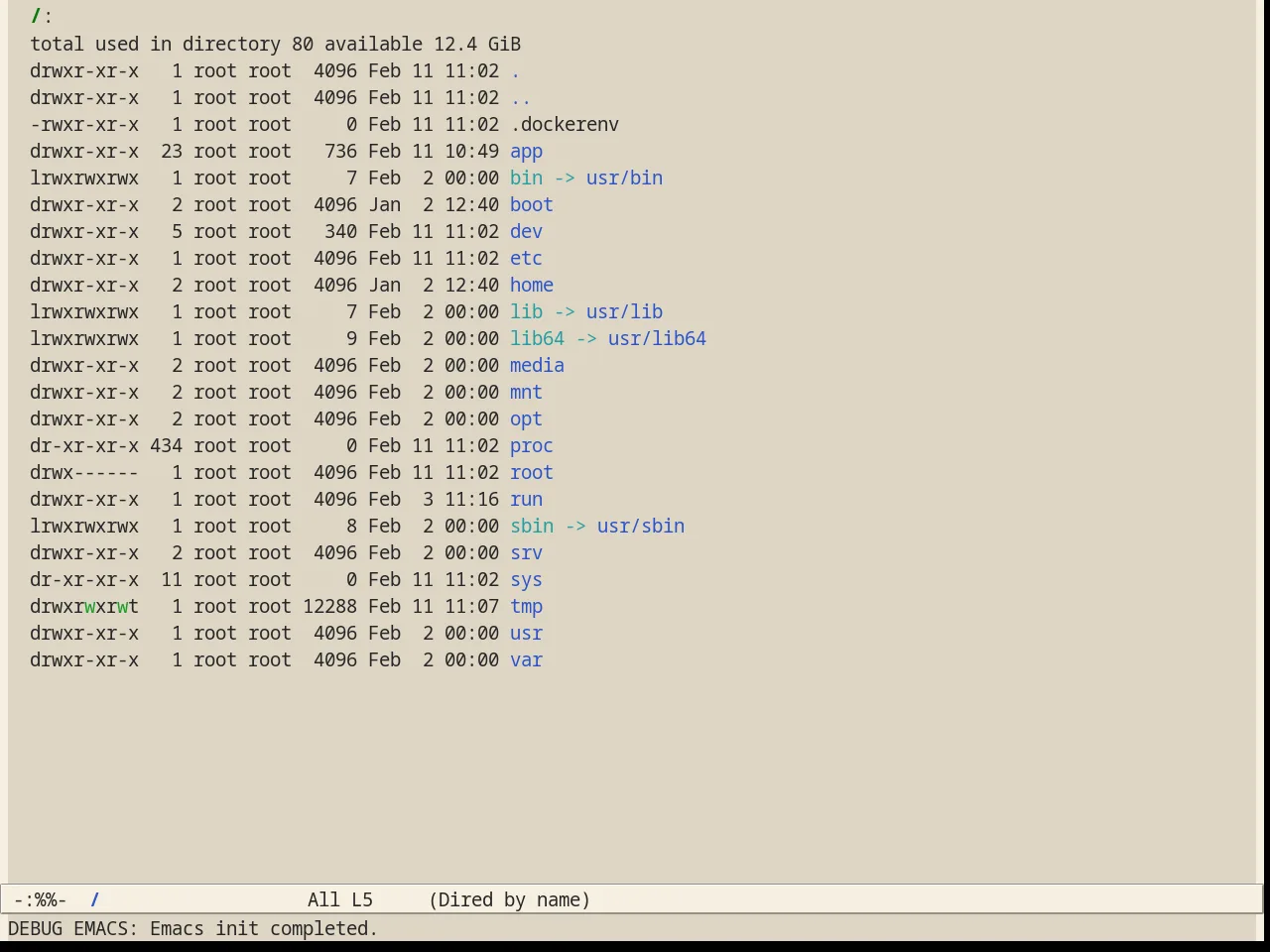Click '(Dired by name)' mode indicator
The image size is (1270, 952).
click(510, 900)
